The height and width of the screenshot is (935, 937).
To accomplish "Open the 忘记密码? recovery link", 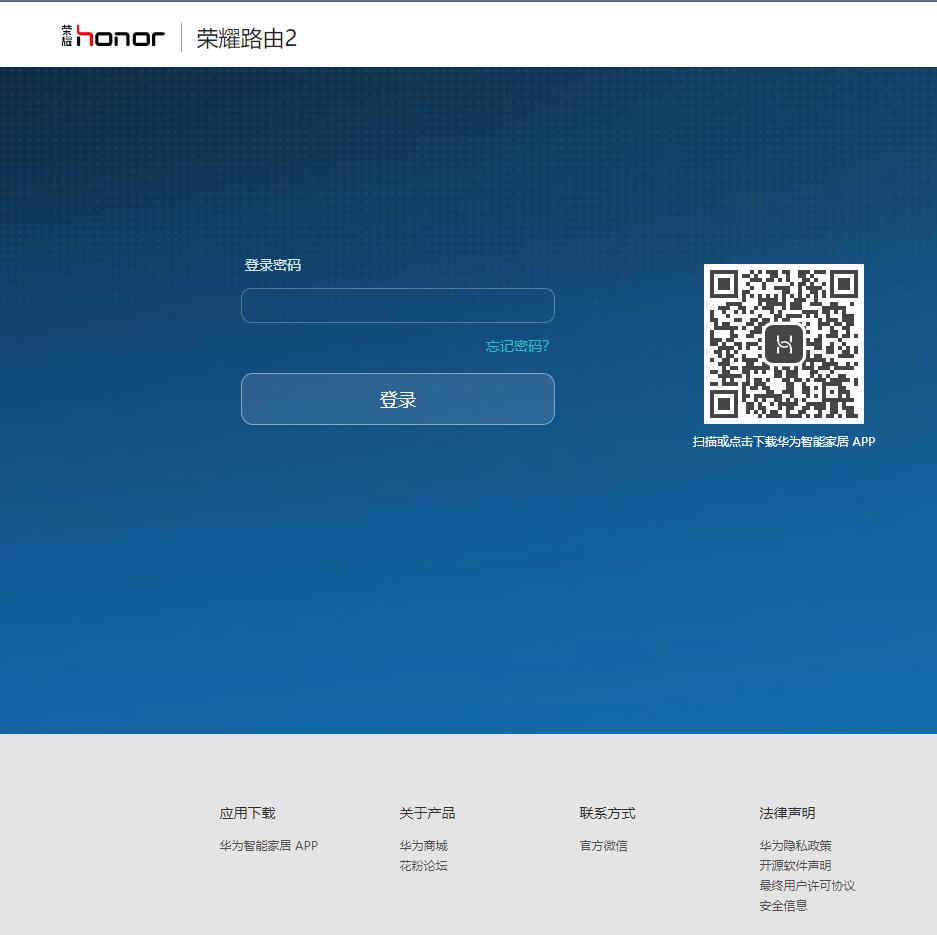I will (x=517, y=346).
